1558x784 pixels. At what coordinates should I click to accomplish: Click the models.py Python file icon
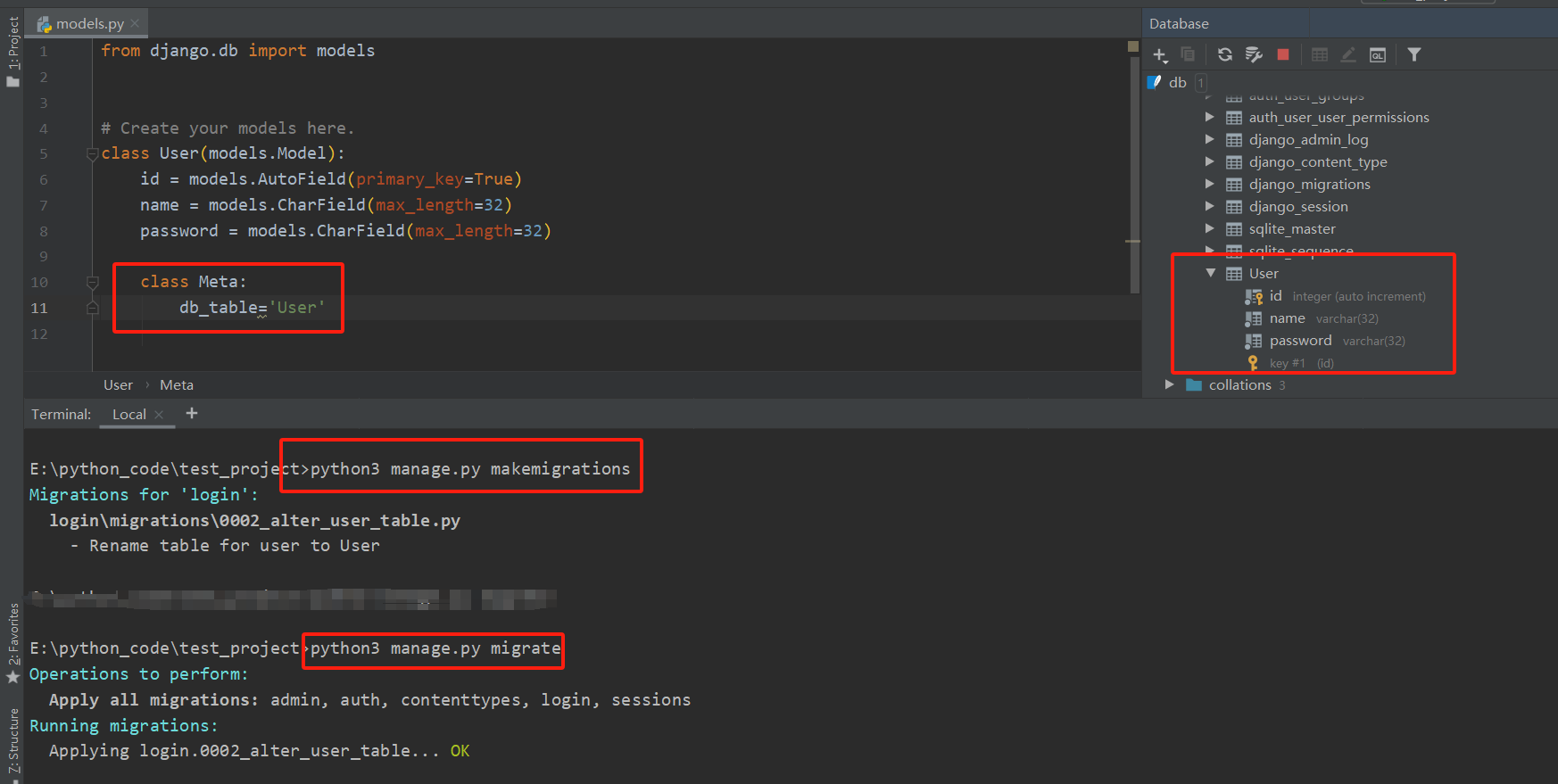44,24
